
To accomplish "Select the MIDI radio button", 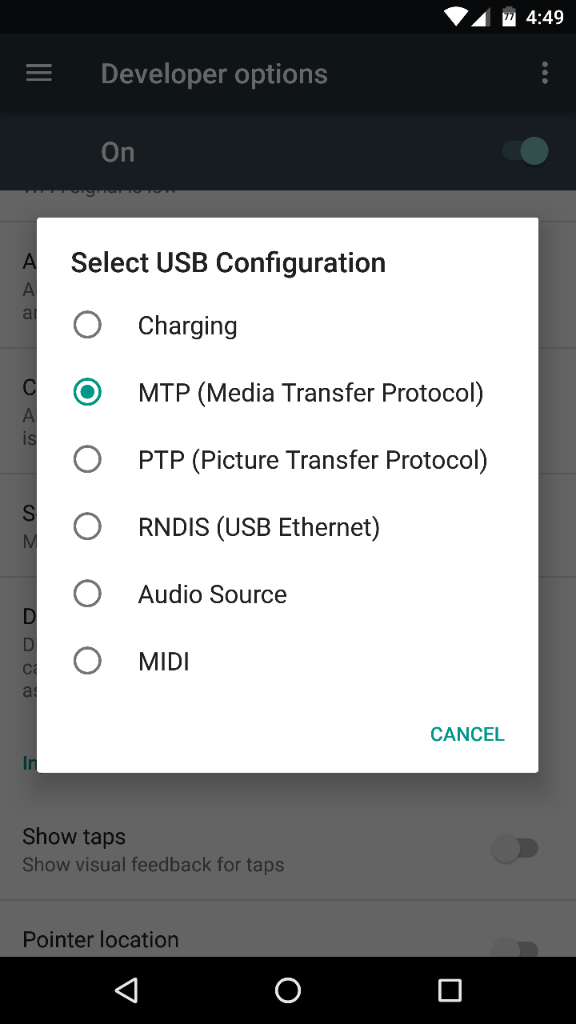I will coord(88,661).
